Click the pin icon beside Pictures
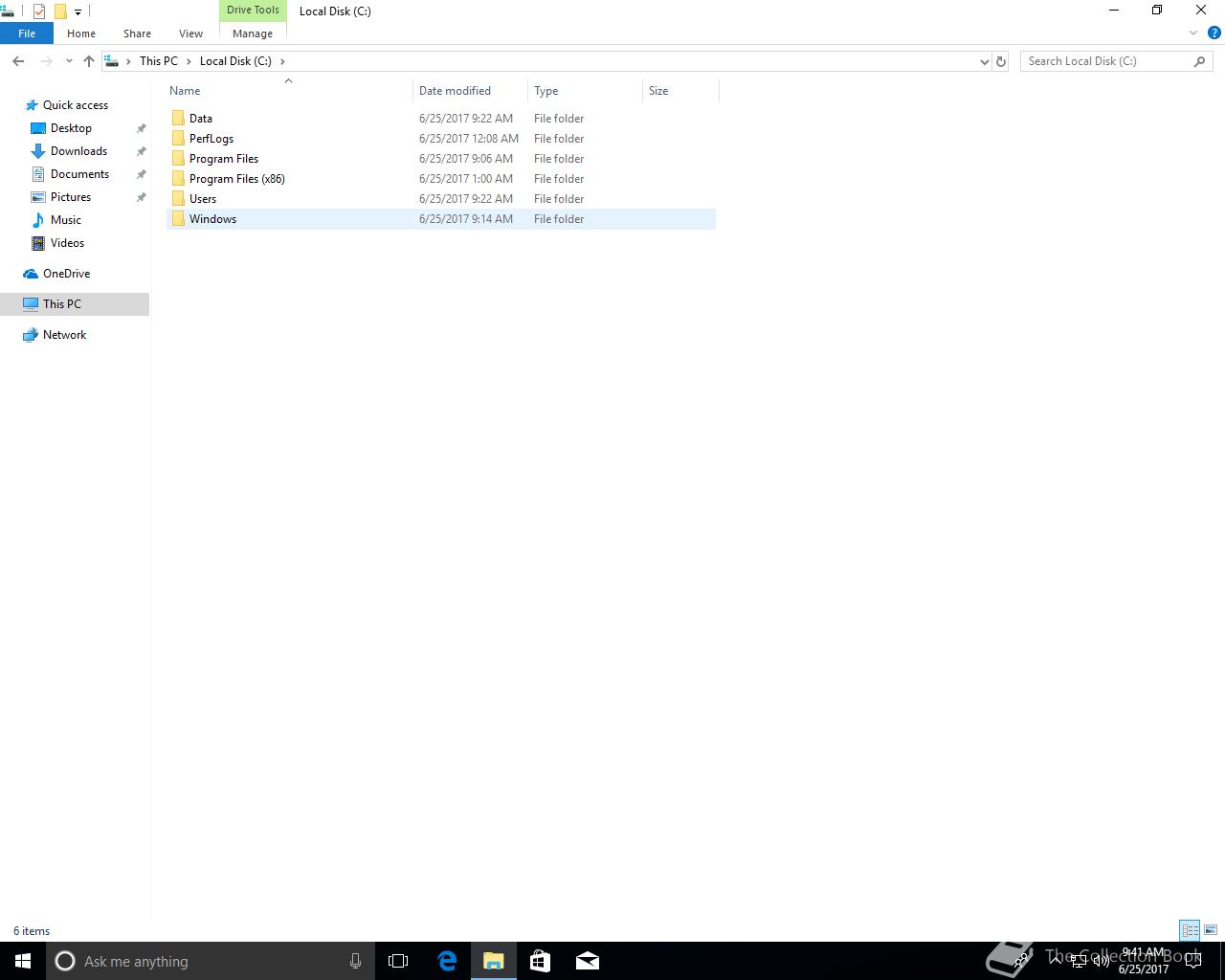The height and width of the screenshot is (980, 1225). 142,197
